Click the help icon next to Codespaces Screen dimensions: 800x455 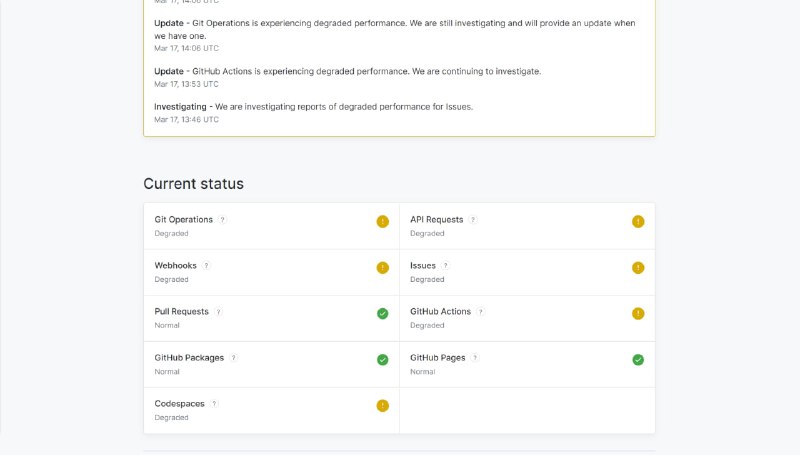(x=214, y=404)
